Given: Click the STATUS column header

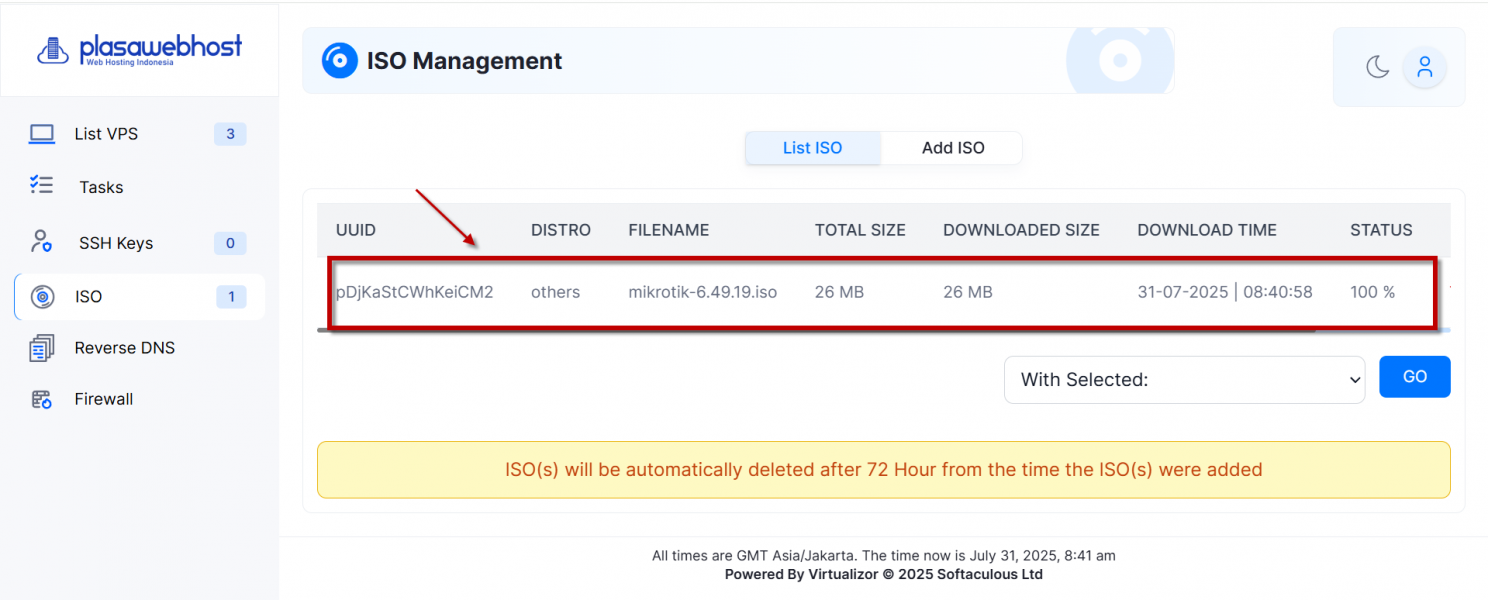Looking at the screenshot, I should (1381, 230).
